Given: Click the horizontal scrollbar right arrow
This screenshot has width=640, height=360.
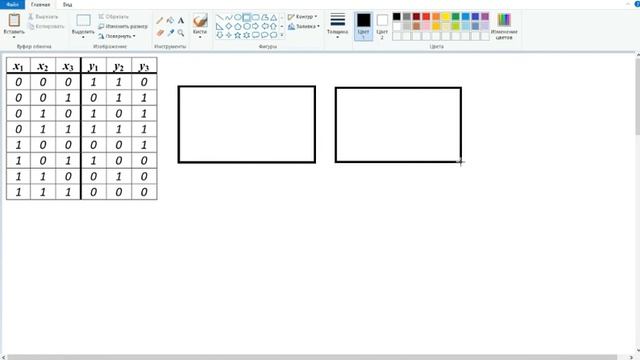Looking at the screenshot, I should (x=631, y=357).
